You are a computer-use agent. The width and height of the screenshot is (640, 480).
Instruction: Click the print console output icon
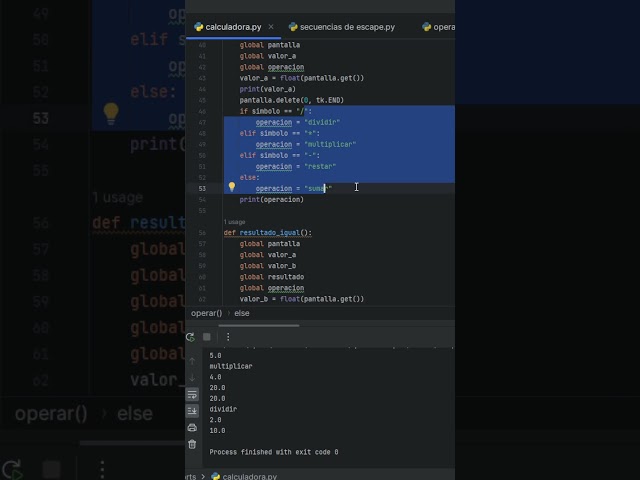(192, 428)
